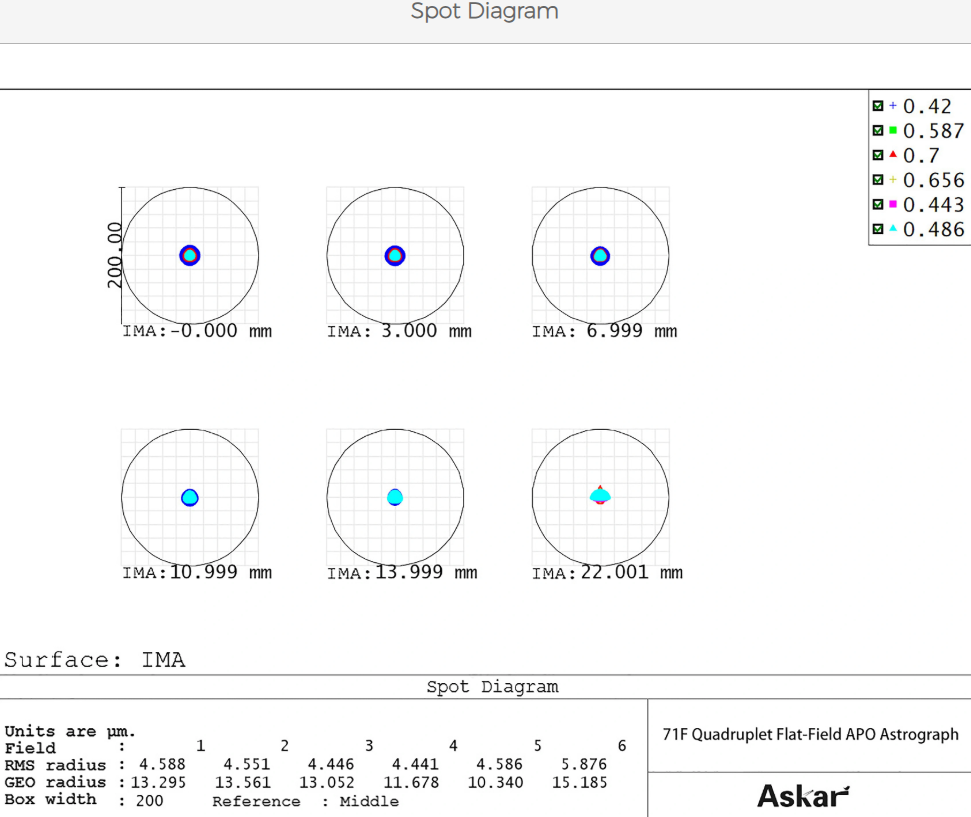Click the 71F Quadruplet Flat-Field APO Astrograph text
This screenshot has height=817, width=971.
point(810,734)
